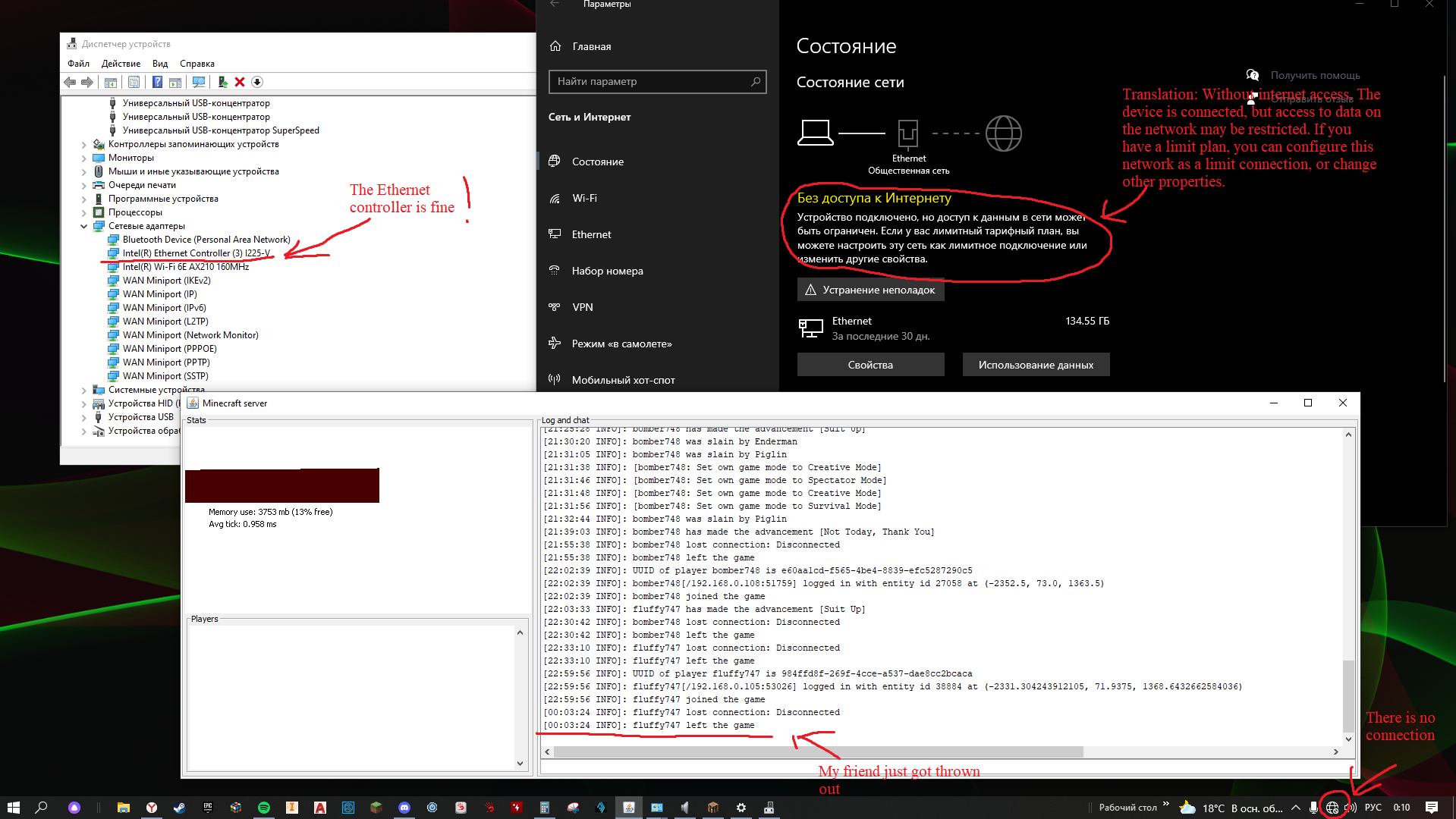Select Мобильный хот-спот in Settings sidebar
The height and width of the screenshot is (819, 1456).
click(x=657, y=380)
